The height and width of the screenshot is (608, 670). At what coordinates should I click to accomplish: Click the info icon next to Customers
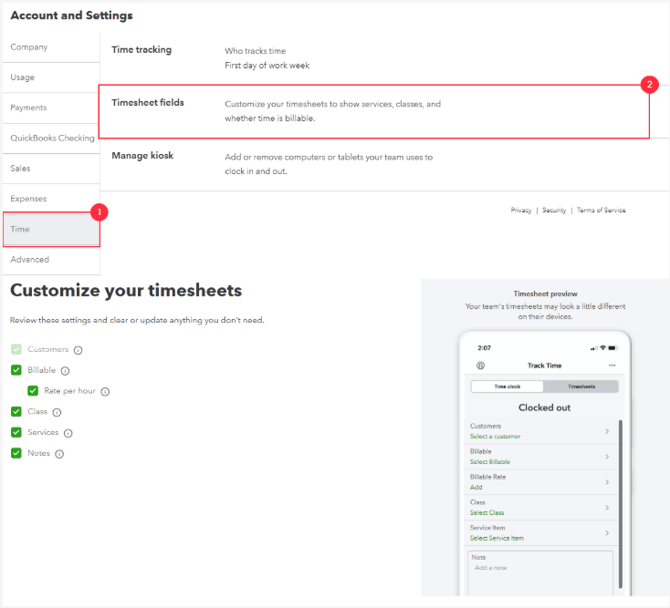78,350
